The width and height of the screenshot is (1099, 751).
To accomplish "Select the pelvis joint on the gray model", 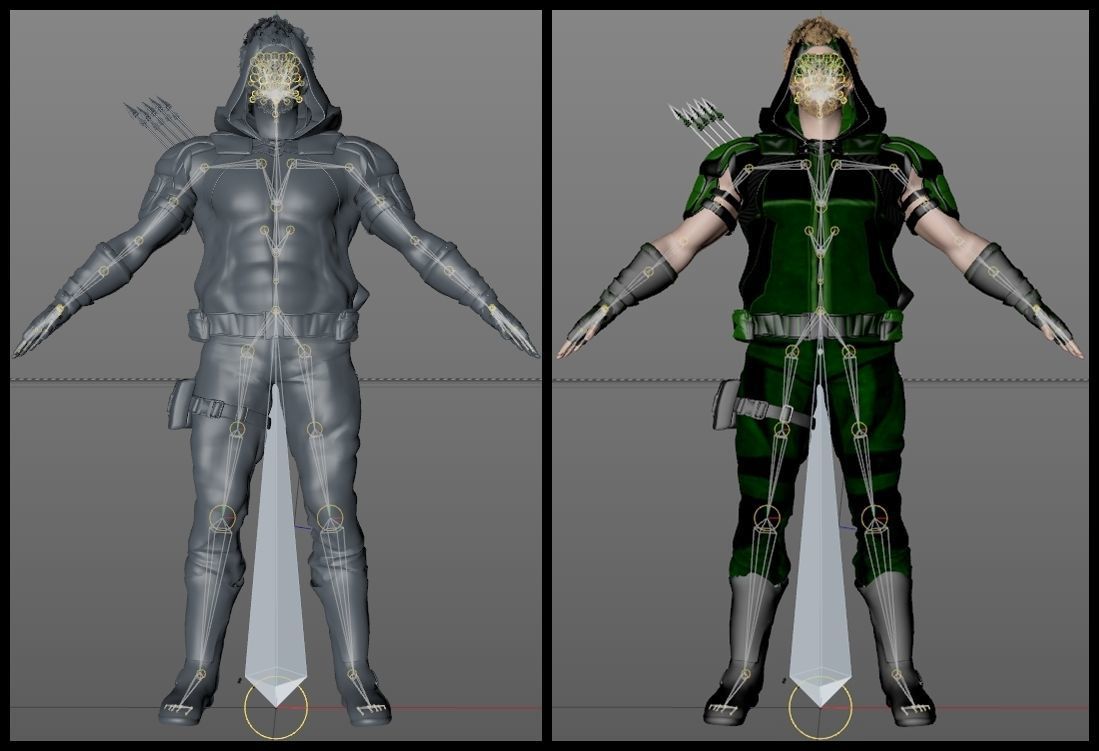I will (276, 311).
